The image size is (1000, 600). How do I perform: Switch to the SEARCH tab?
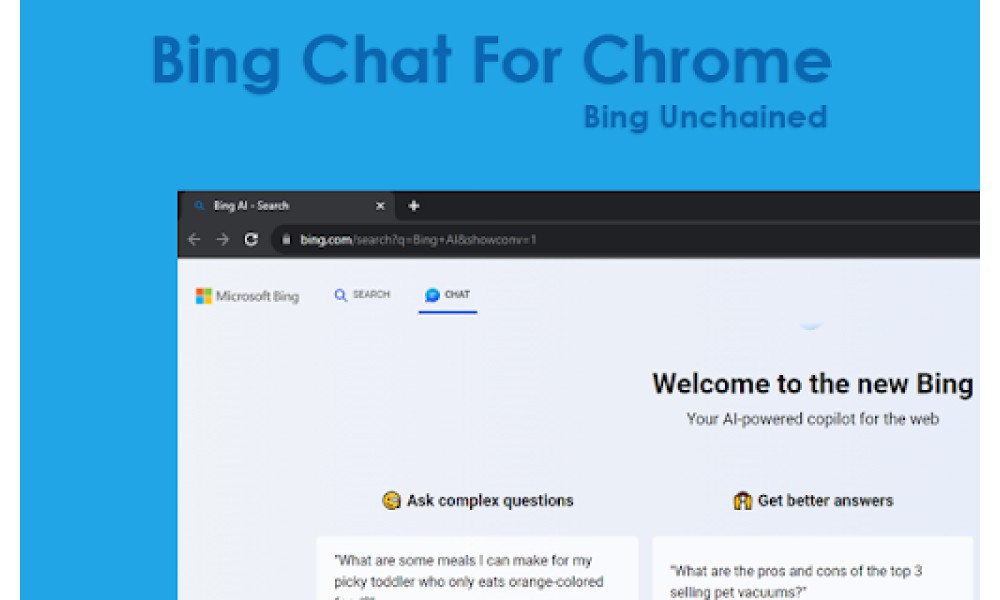(x=362, y=295)
